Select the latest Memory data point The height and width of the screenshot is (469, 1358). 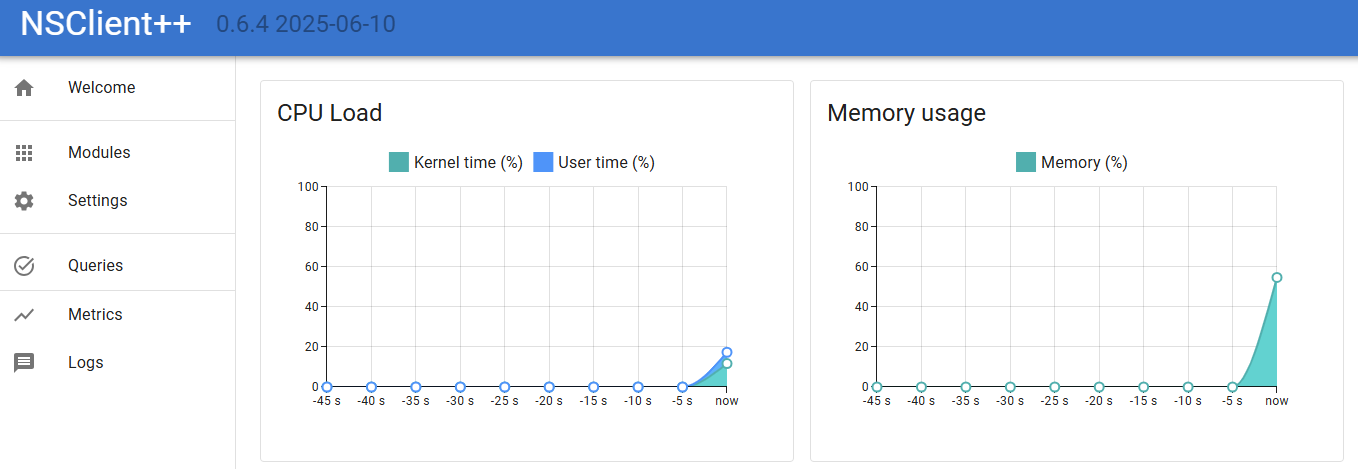pos(1277,278)
